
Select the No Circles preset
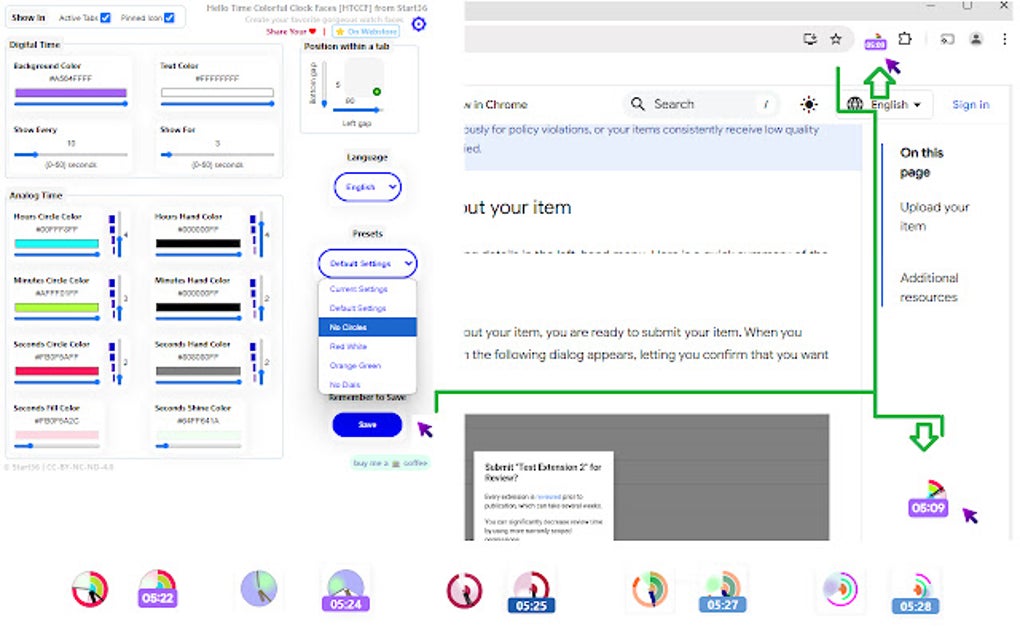coord(347,327)
